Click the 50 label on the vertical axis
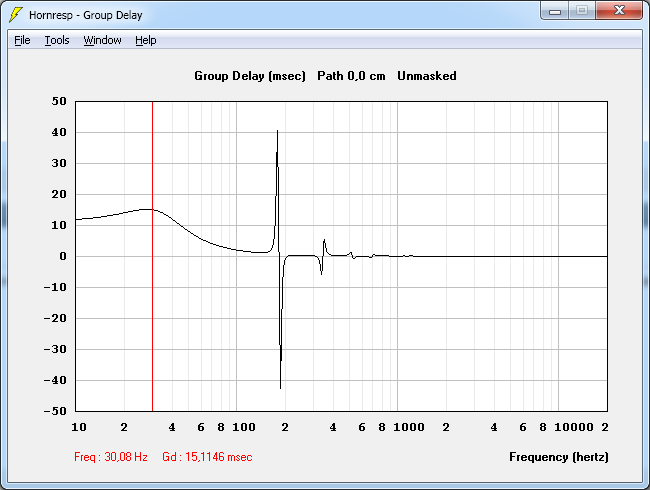This screenshot has height=490, width=650. click(59, 101)
